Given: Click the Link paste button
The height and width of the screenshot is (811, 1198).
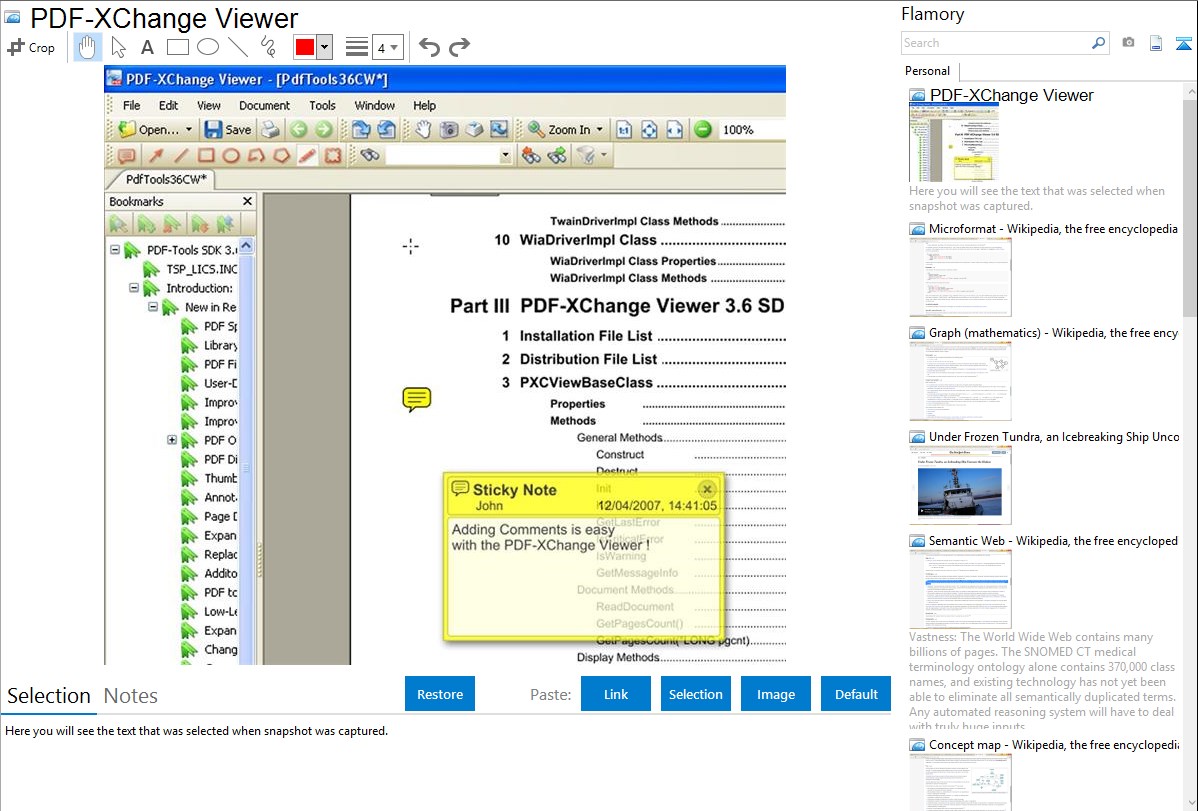Looking at the screenshot, I should [616, 694].
